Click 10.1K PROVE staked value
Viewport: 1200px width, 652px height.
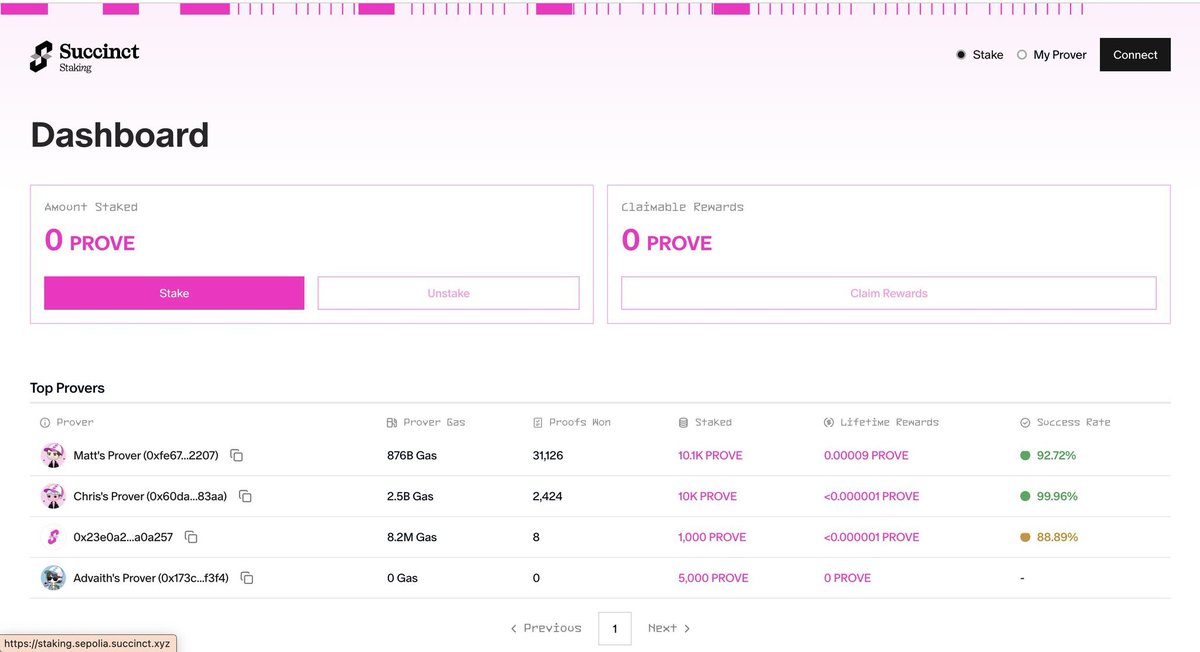coord(710,456)
